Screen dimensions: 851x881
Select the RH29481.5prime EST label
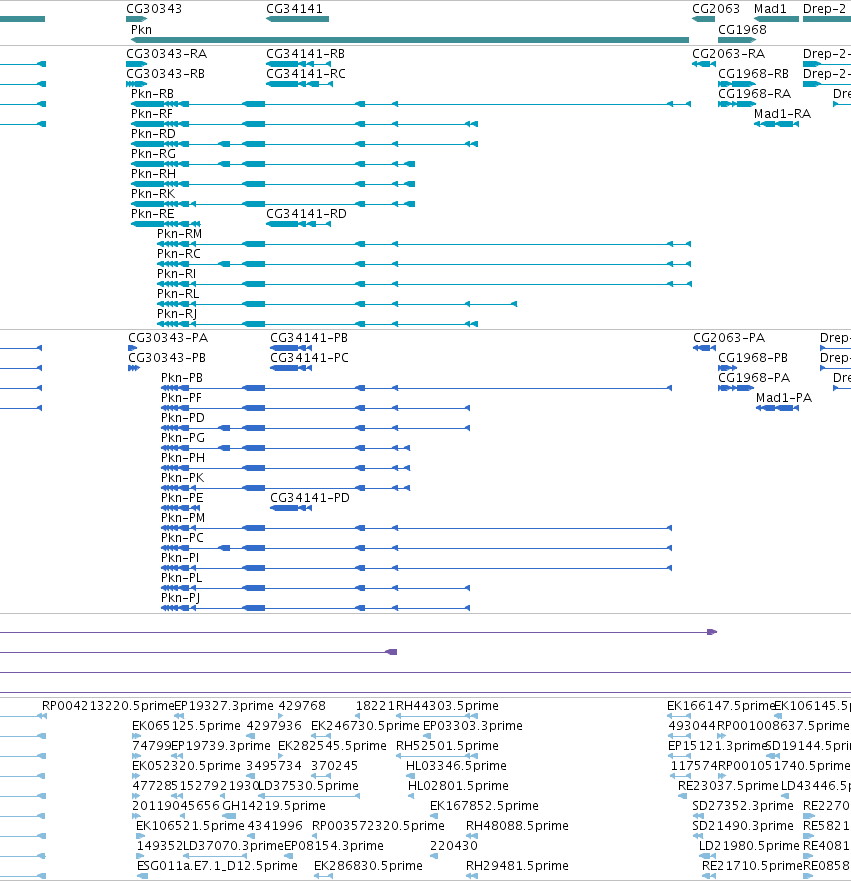pos(517,866)
